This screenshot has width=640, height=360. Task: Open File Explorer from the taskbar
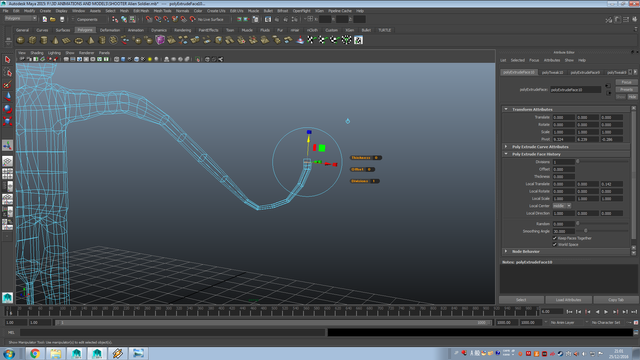click(x=56, y=353)
